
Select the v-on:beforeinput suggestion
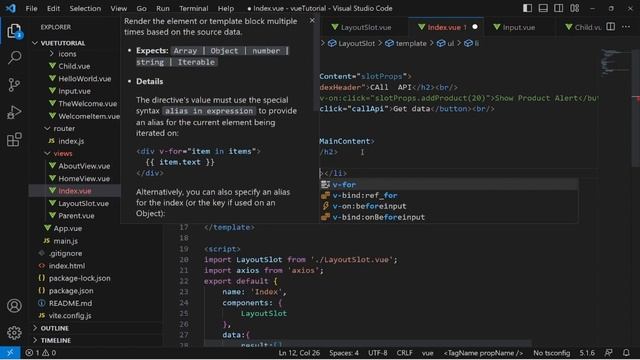click(449, 206)
